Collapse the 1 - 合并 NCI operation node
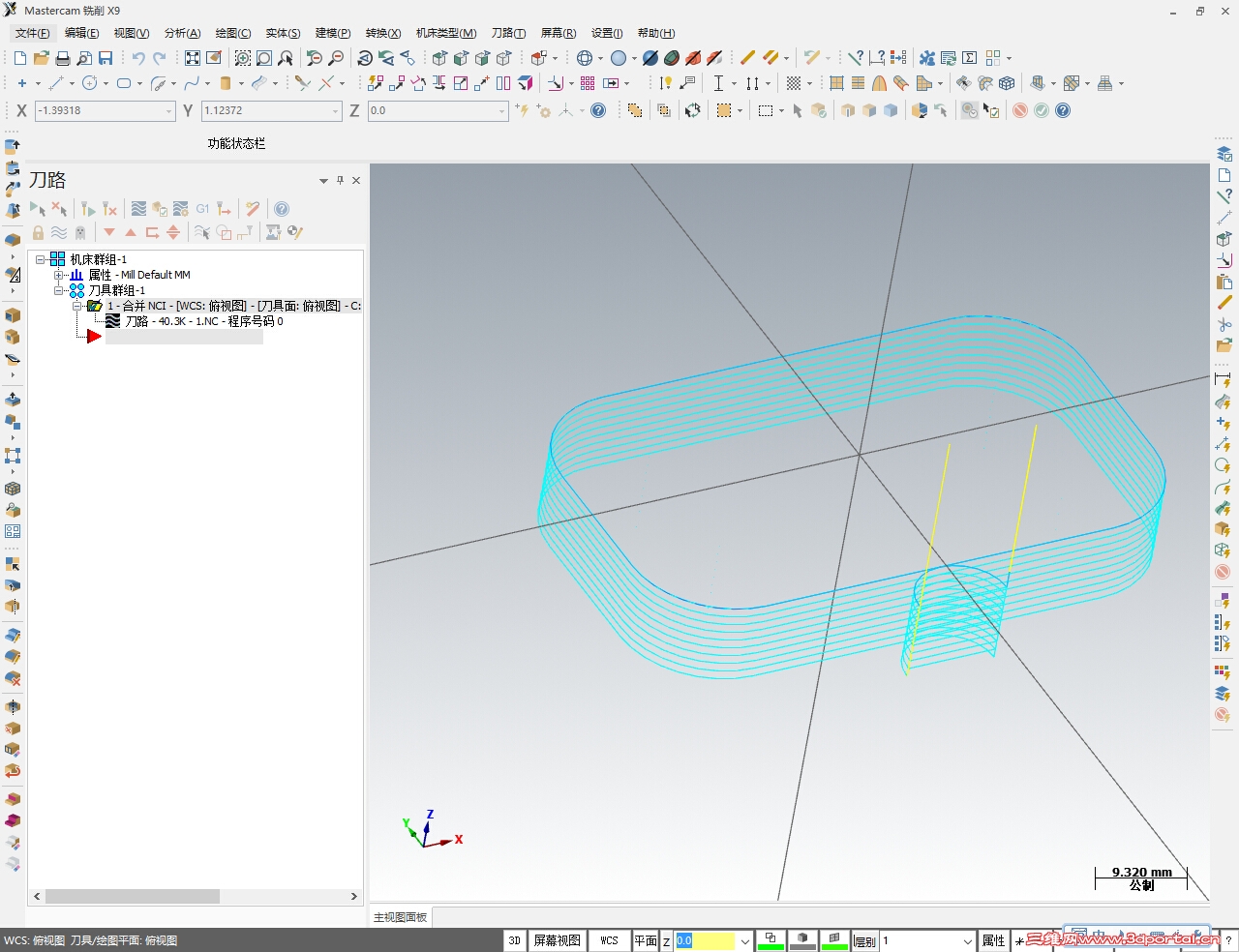 point(77,306)
